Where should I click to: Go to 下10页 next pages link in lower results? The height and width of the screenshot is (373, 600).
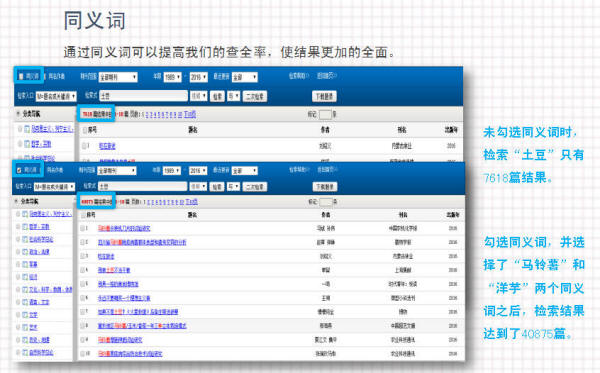(192, 202)
